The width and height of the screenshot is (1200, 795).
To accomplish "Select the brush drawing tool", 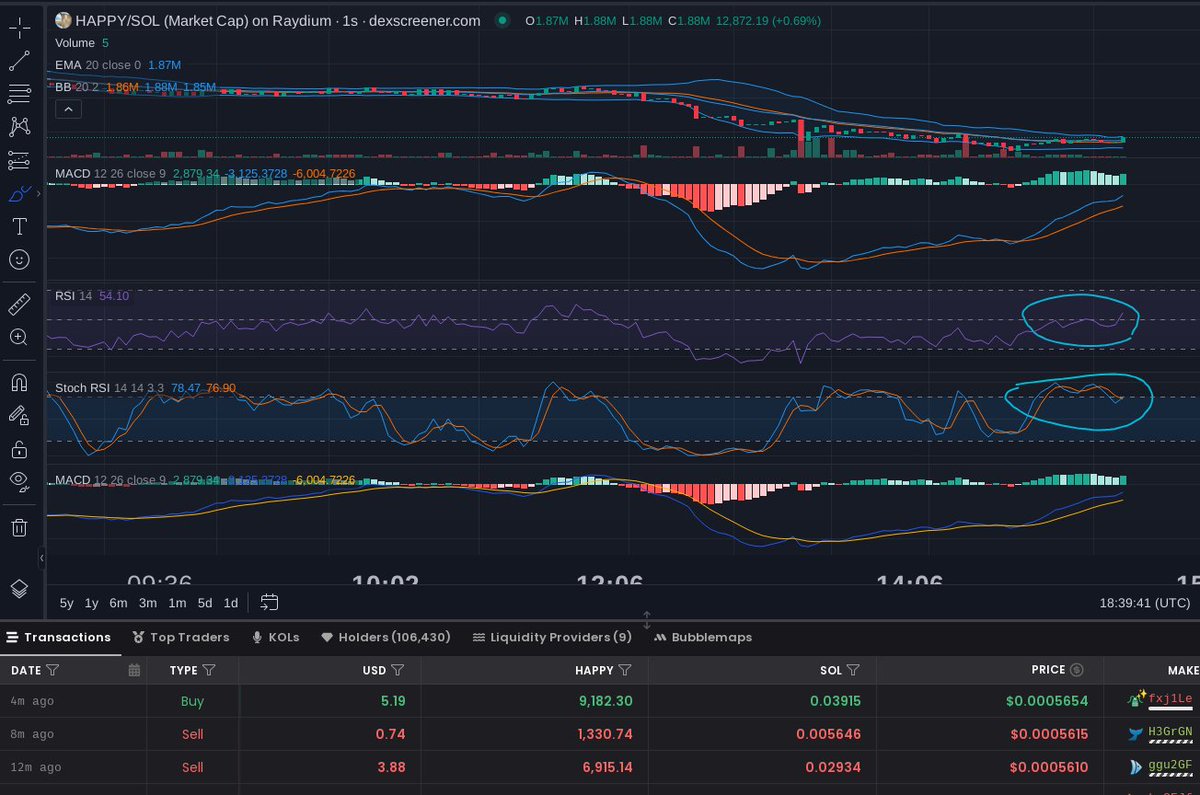I will pos(19,193).
